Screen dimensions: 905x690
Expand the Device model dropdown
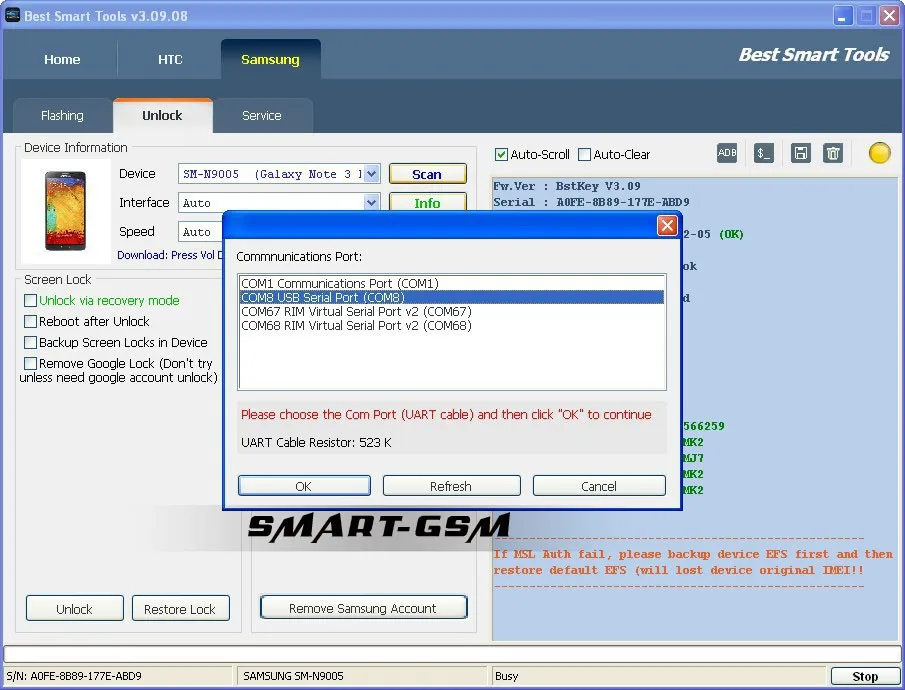pos(372,174)
